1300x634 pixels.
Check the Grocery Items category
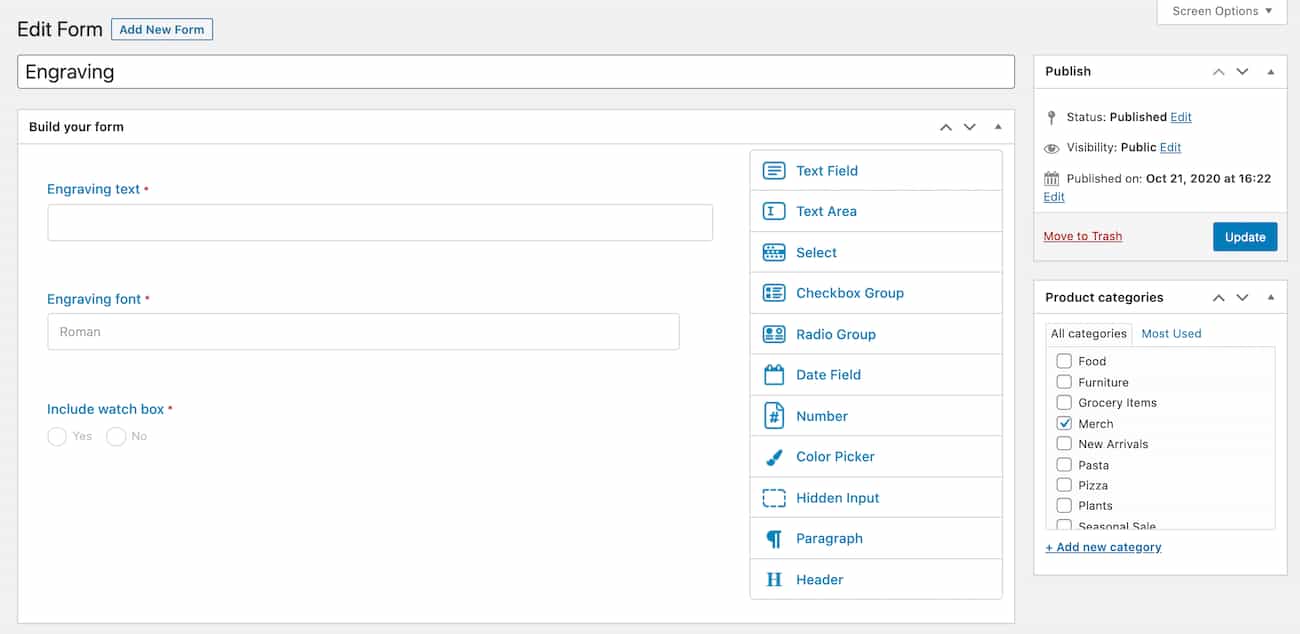(x=1064, y=403)
